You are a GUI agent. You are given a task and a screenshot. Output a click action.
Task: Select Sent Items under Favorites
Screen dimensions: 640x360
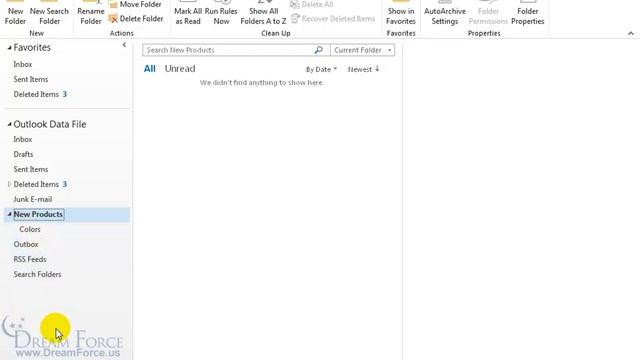[x=31, y=80]
